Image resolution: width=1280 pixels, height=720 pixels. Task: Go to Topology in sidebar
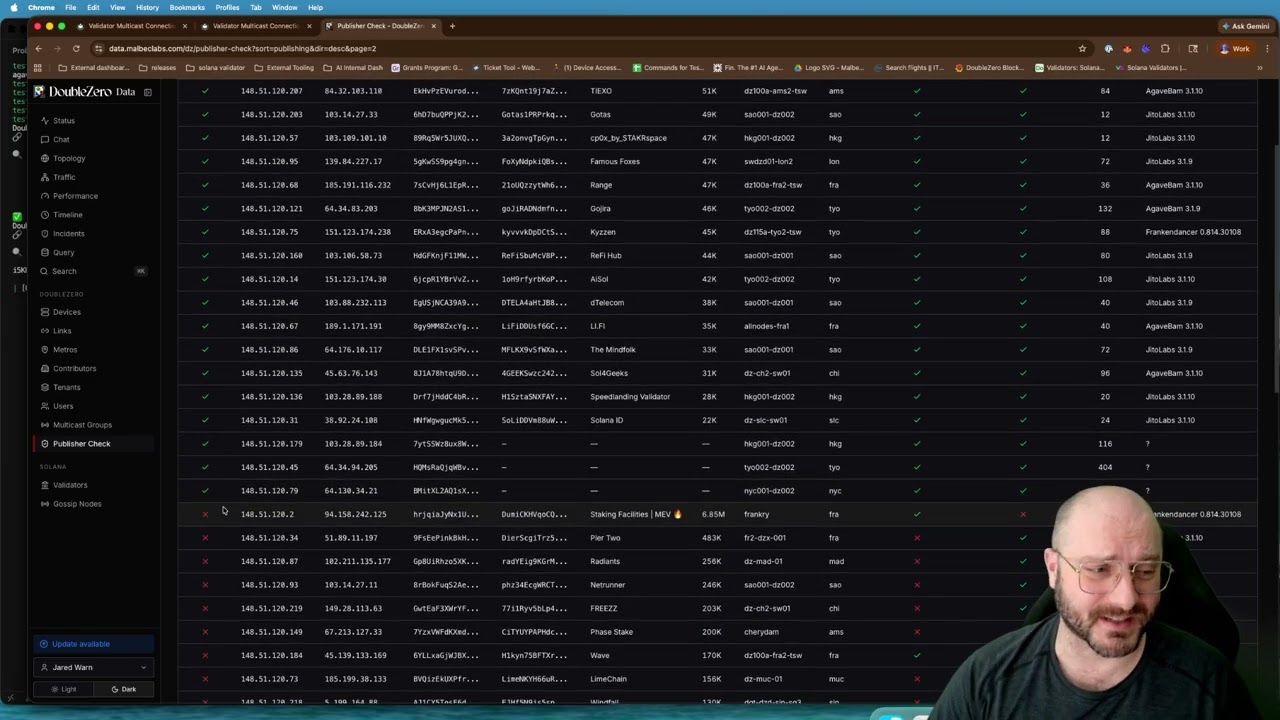69,159
